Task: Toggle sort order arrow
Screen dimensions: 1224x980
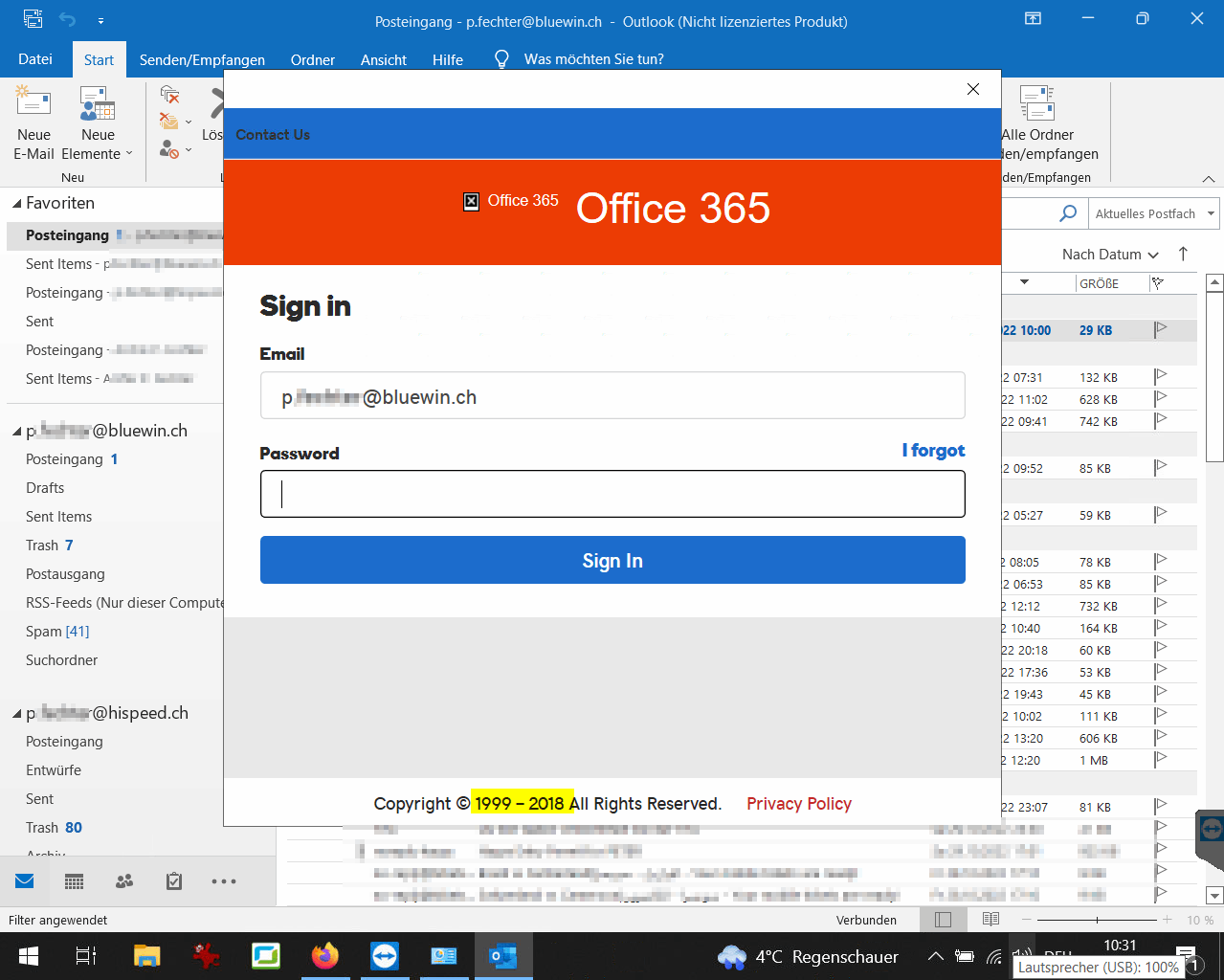Action: coord(1183,254)
